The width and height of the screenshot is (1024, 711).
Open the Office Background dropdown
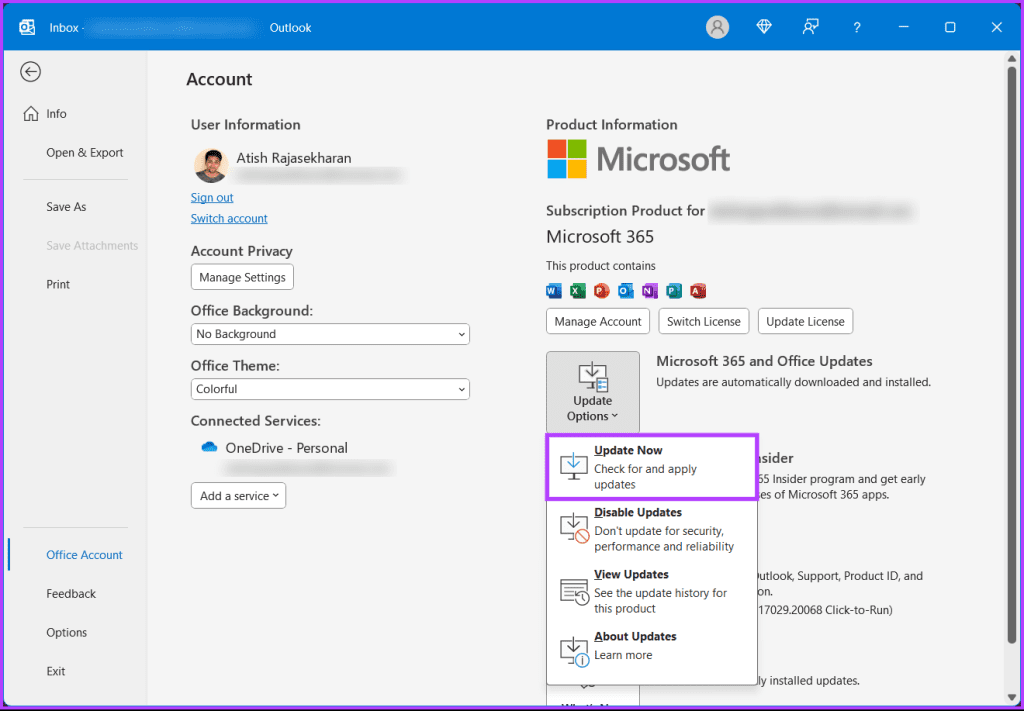pos(330,334)
